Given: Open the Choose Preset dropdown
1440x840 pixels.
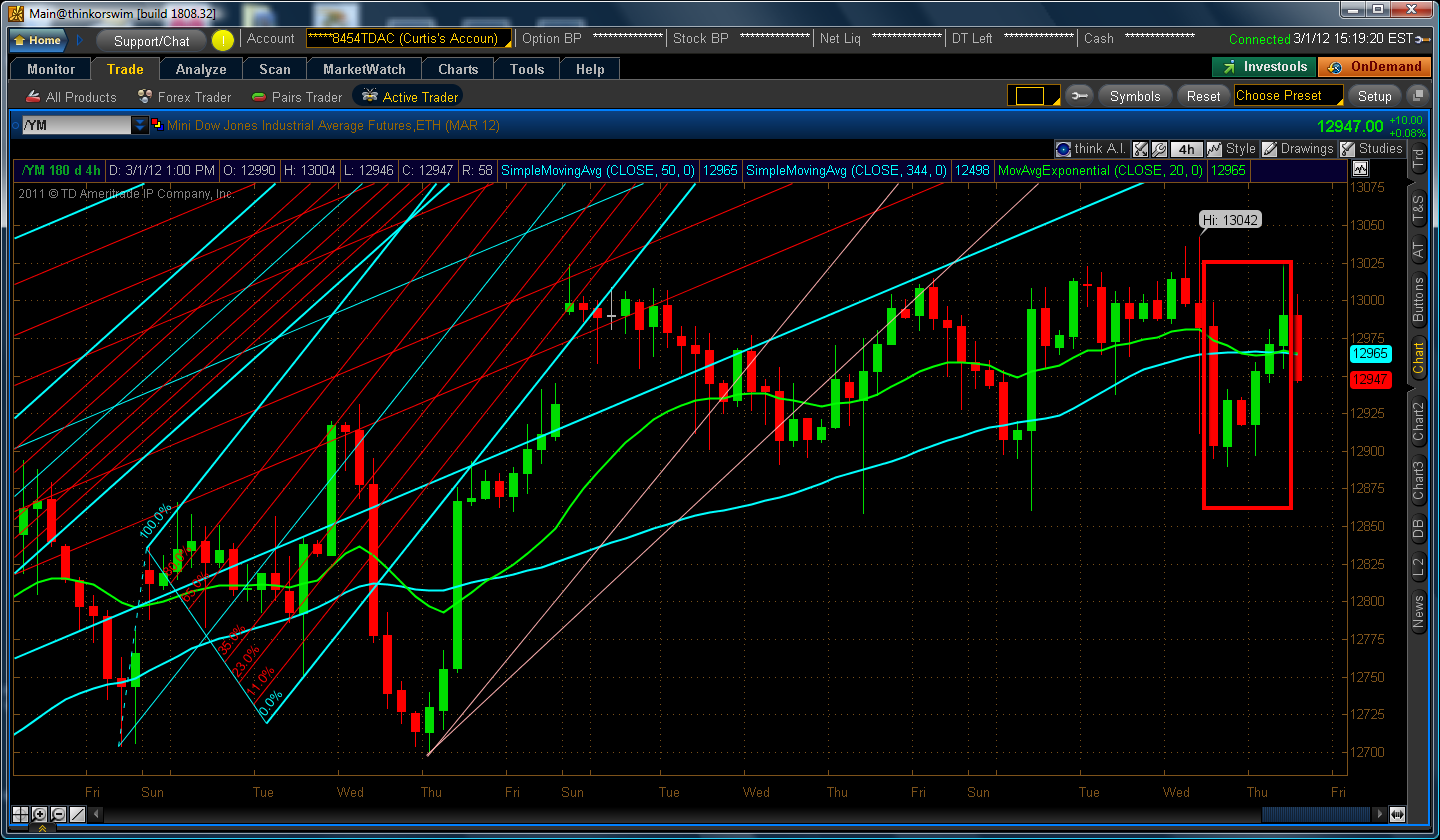Looking at the screenshot, I should 1289,96.
